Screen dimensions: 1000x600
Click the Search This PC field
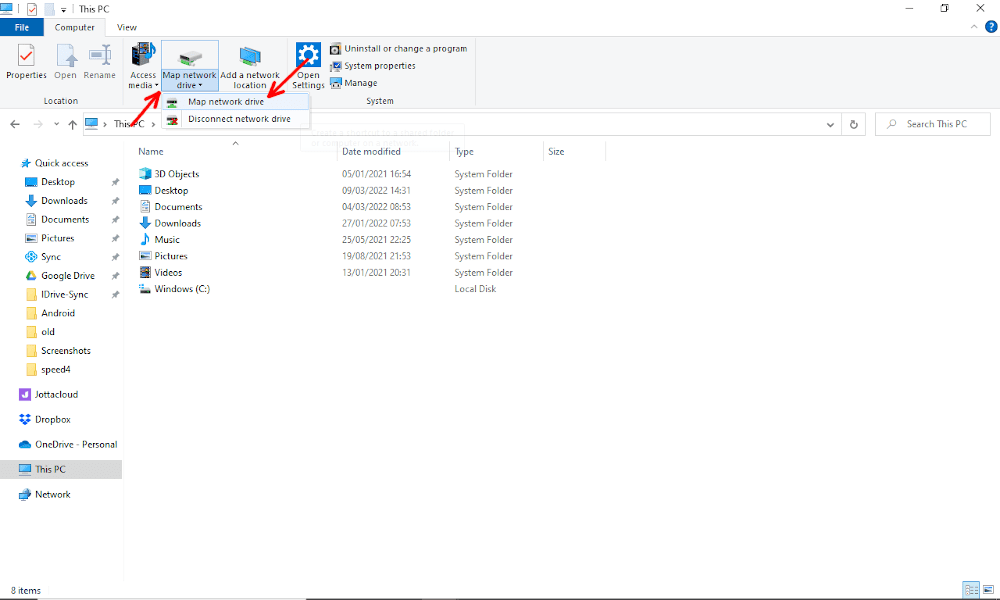933,124
